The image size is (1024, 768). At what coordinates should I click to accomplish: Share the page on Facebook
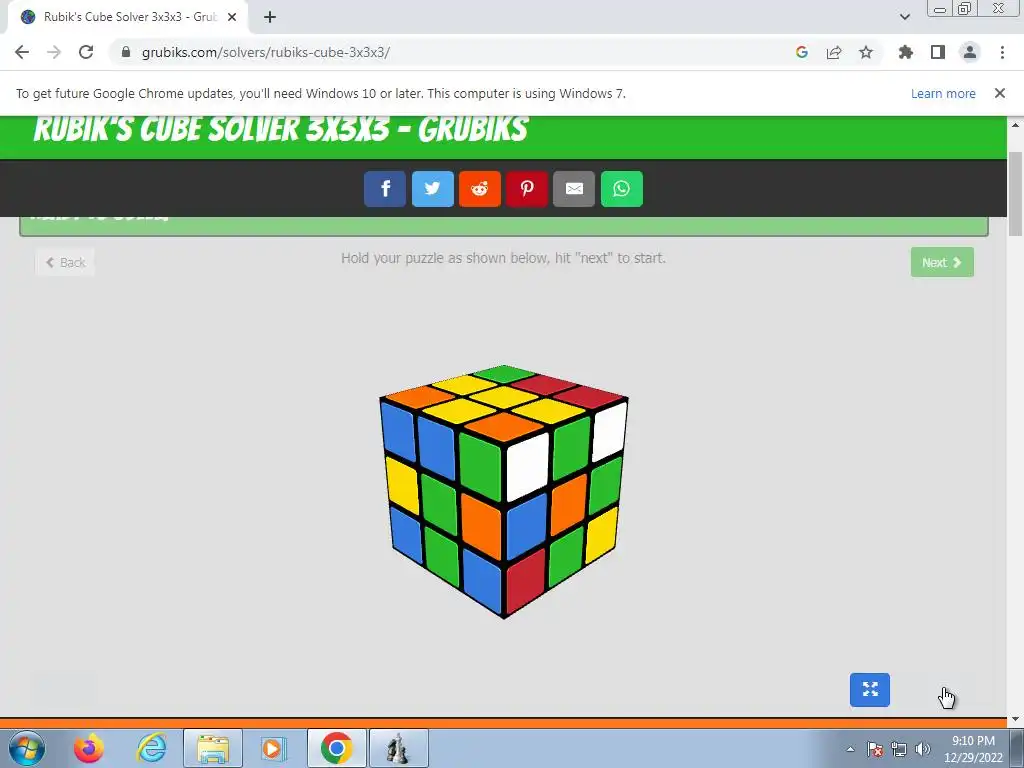click(x=385, y=189)
